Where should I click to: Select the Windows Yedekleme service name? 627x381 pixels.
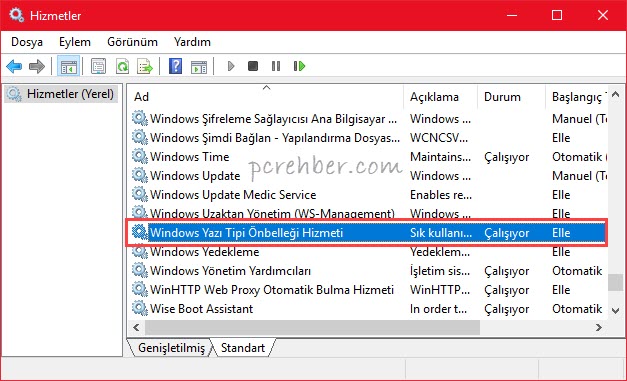pyautogui.click(x=204, y=252)
